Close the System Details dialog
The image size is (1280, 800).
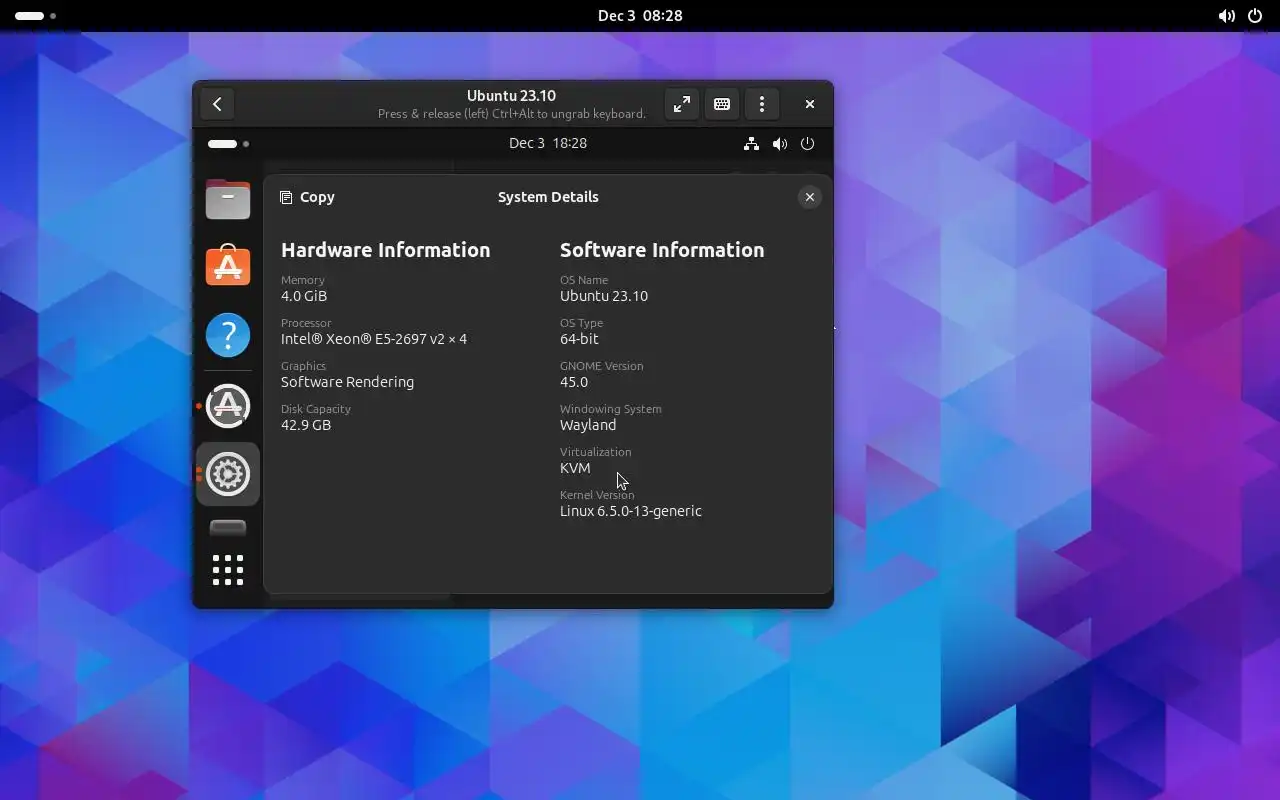[x=810, y=197]
